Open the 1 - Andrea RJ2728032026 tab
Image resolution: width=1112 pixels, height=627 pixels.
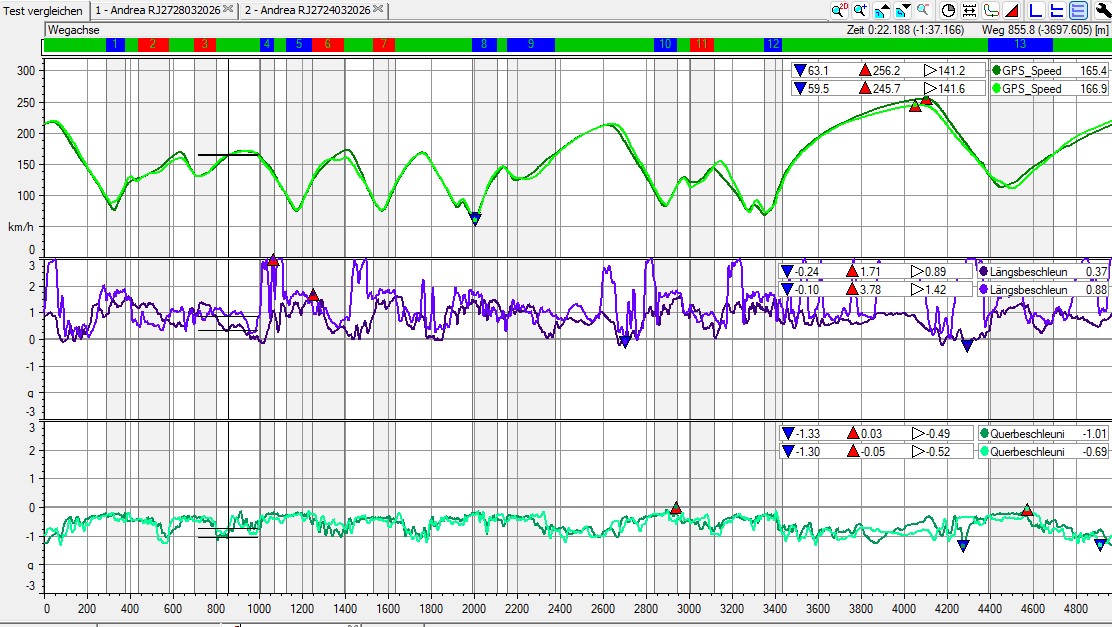(157, 10)
